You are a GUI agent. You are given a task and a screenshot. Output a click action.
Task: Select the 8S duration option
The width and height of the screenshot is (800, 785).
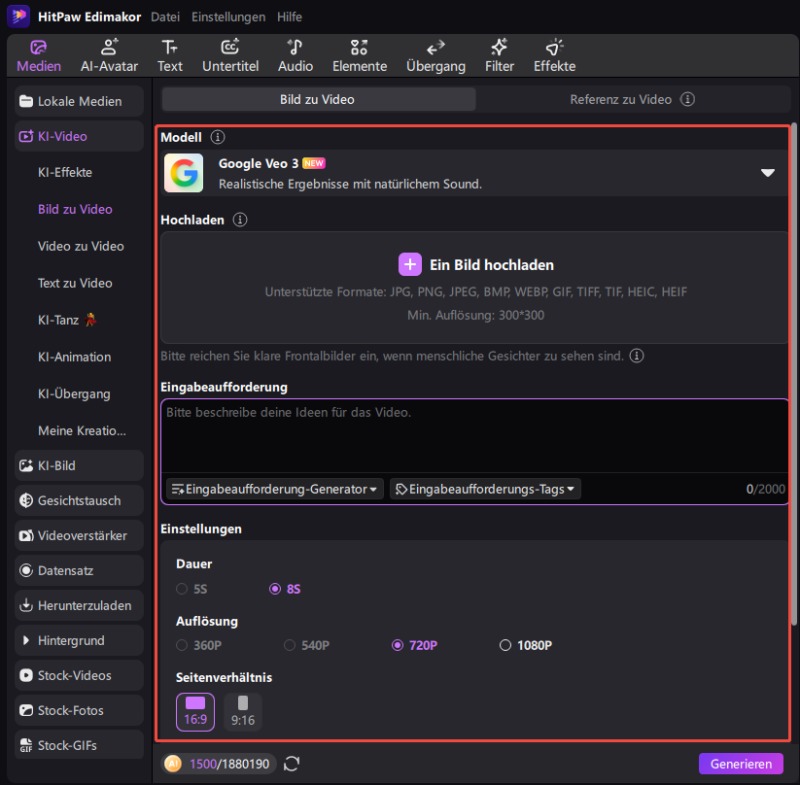click(x=285, y=589)
